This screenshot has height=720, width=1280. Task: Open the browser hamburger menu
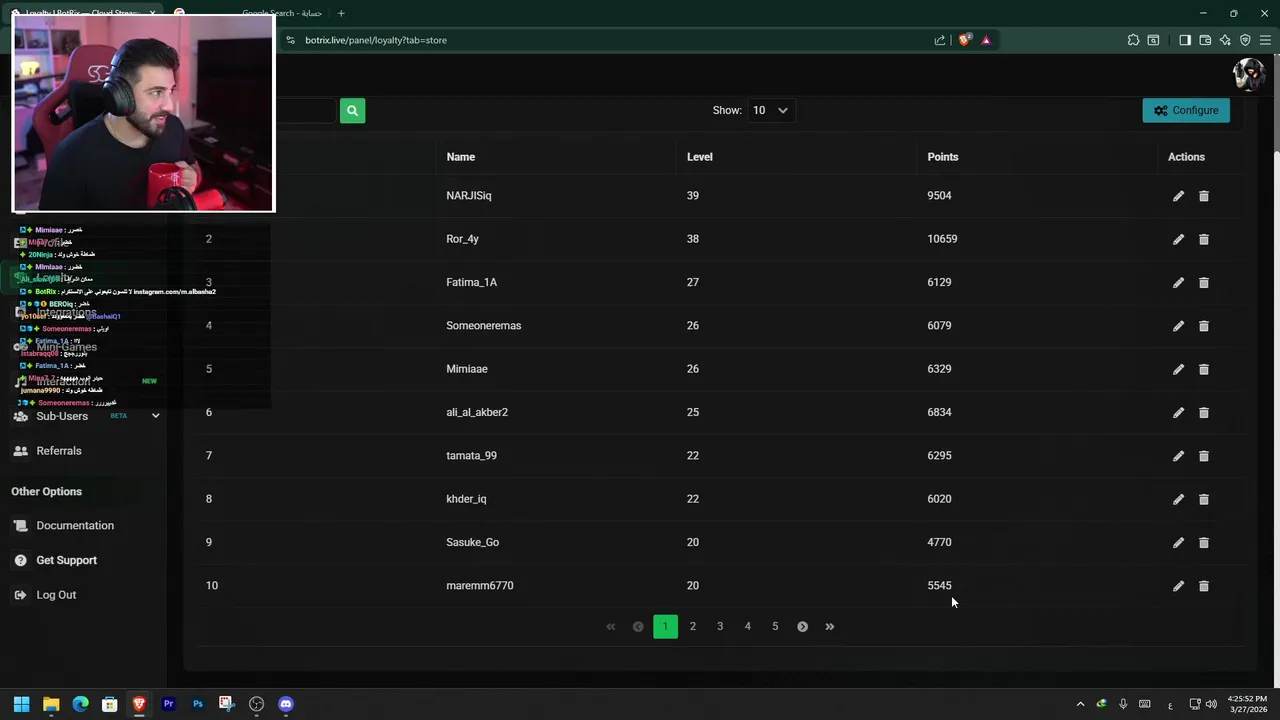1265,40
